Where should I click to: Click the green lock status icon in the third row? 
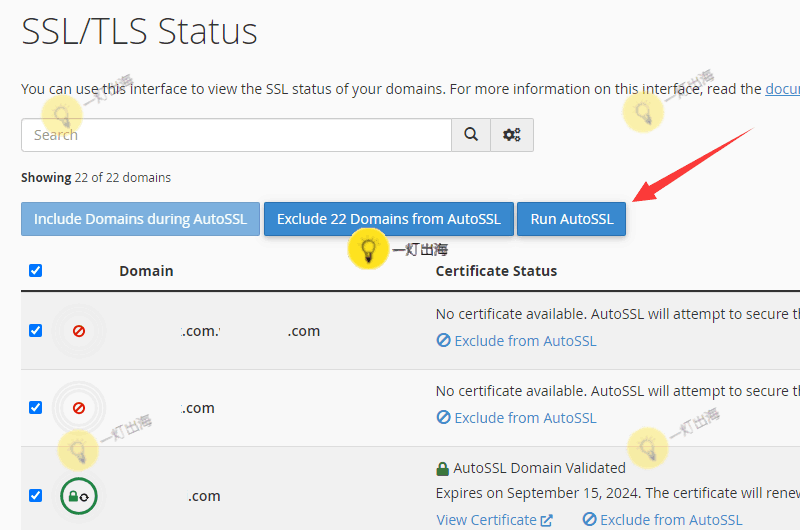[x=79, y=496]
